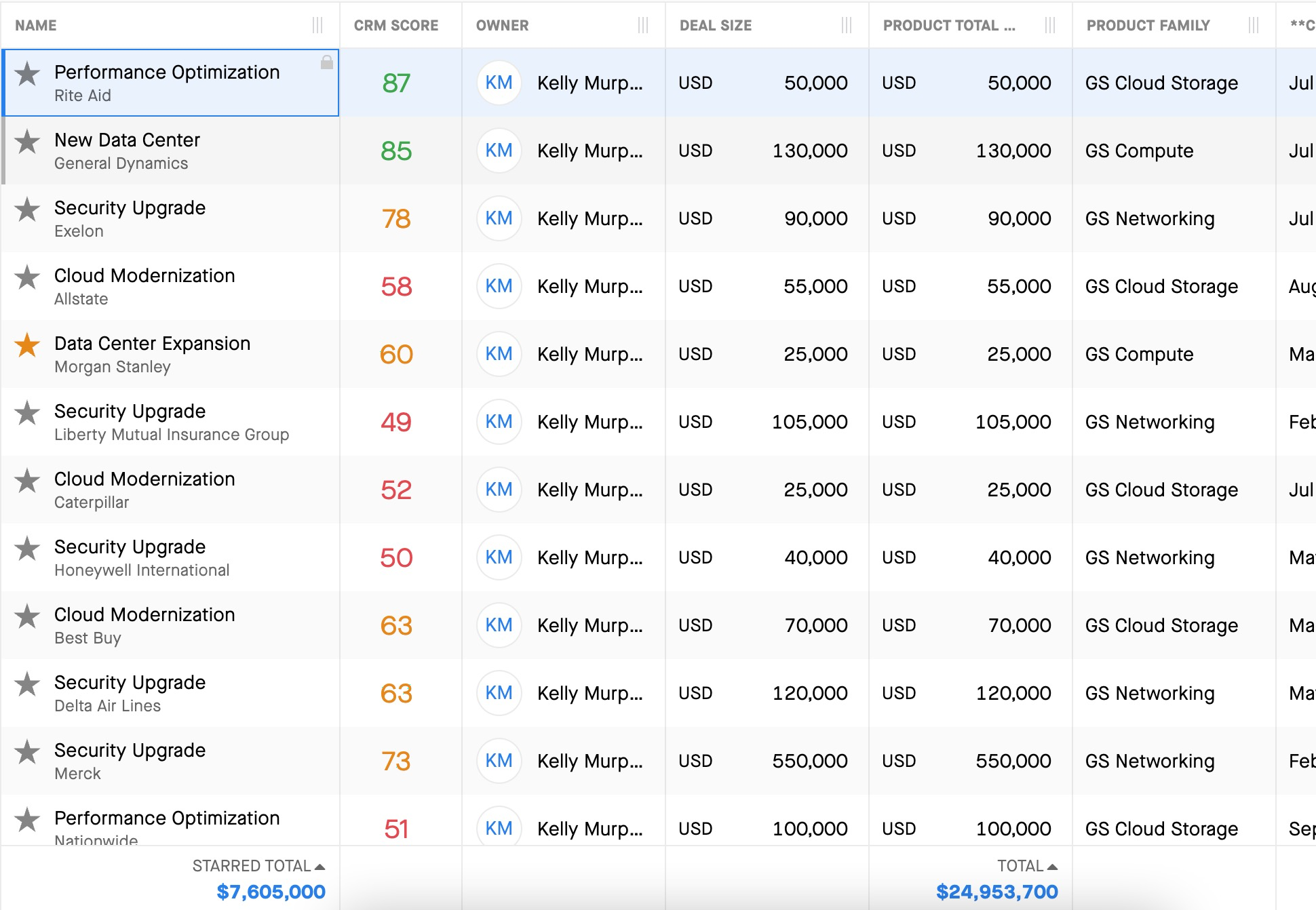
Task: Sort by the CRM Score column header
Action: point(396,26)
